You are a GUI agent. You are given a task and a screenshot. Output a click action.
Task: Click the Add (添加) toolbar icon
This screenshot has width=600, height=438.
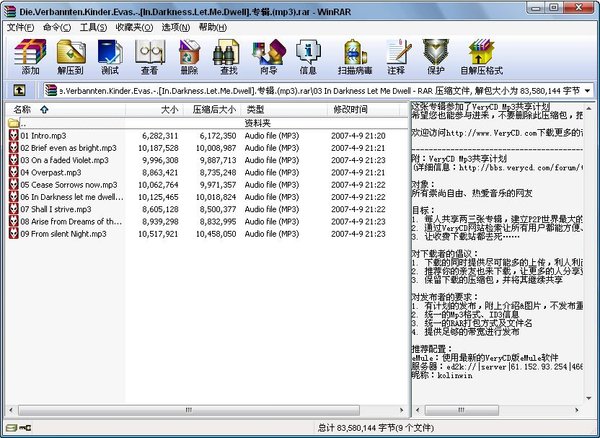tap(30, 52)
